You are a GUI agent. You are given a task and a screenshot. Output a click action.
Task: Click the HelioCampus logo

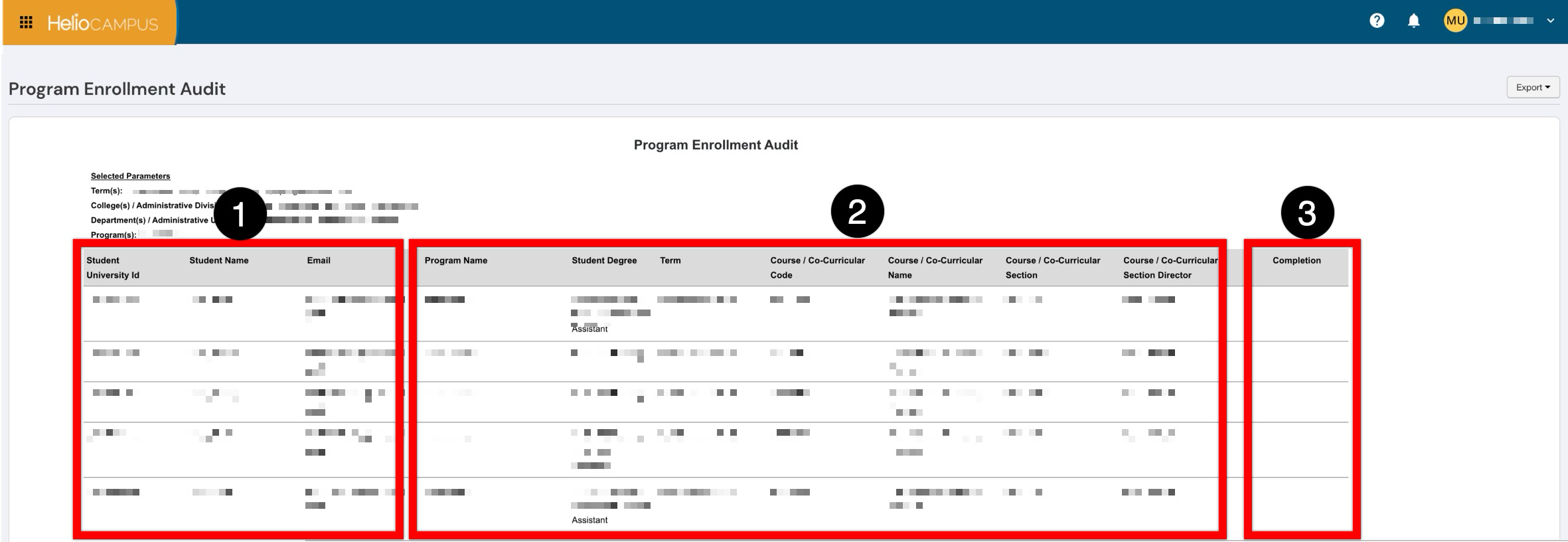tap(102, 23)
